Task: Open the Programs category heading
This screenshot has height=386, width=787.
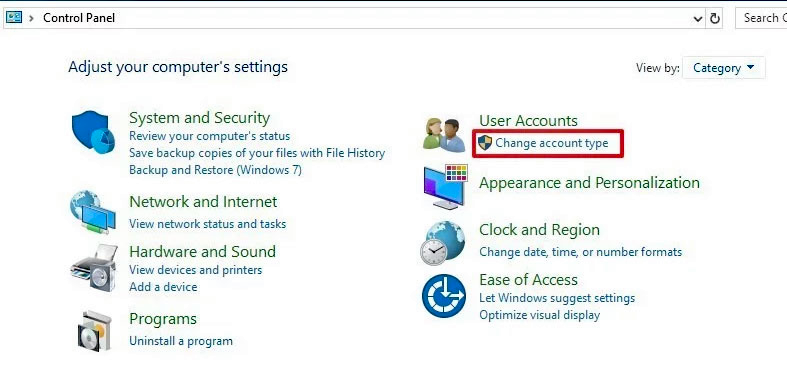Action: click(163, 319)
